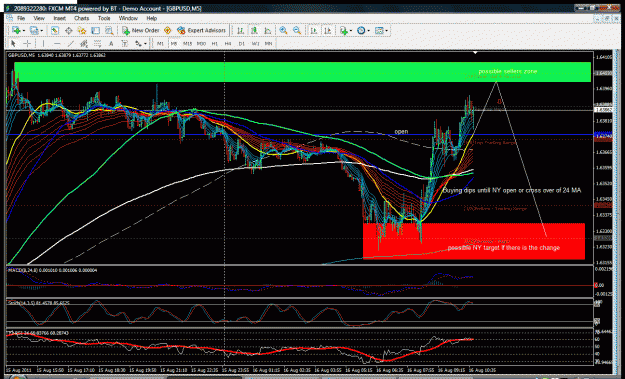Select the crosshair tool

(27, 43)
